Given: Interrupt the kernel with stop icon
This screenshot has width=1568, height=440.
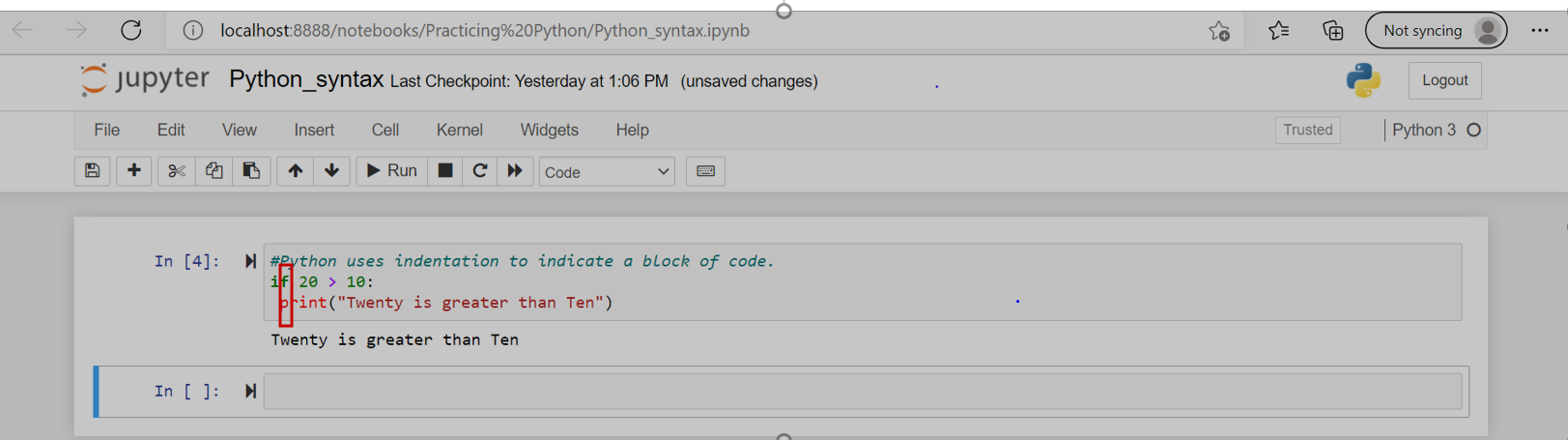Looking at the screenshot, I should pos(444,171).
